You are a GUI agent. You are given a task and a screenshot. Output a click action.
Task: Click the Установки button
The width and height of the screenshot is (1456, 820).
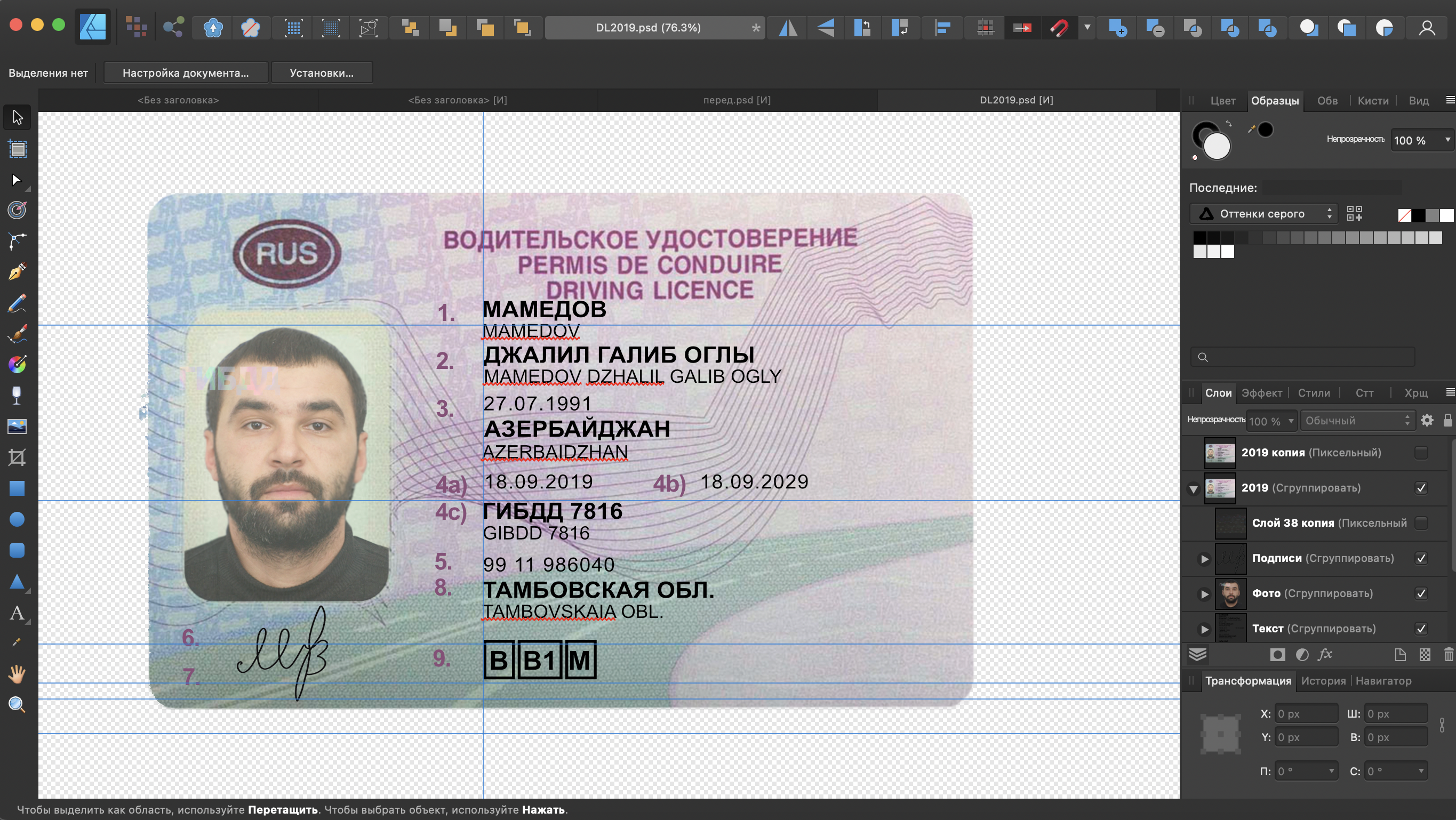click(x=322, y=73)
